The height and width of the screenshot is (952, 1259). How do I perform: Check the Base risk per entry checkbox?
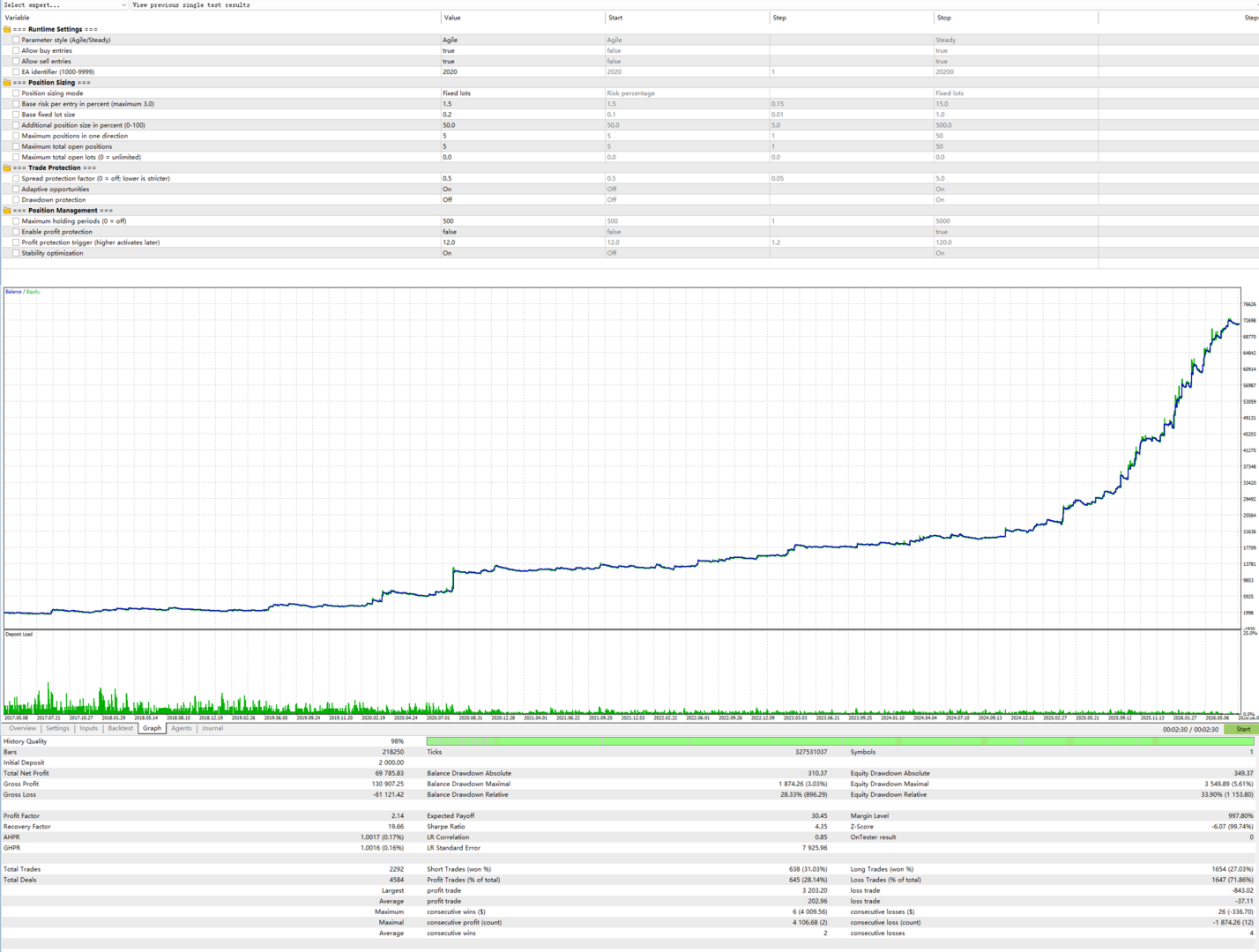point(16,104)
